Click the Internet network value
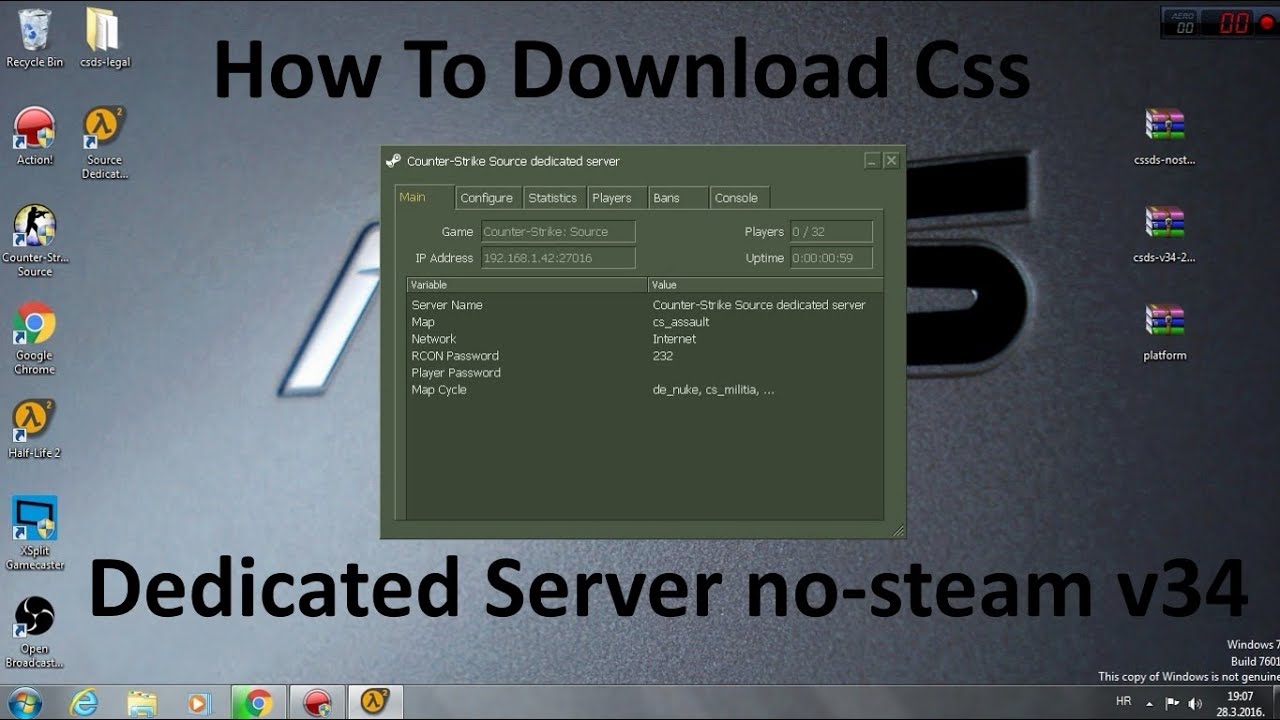 [674, 339]
